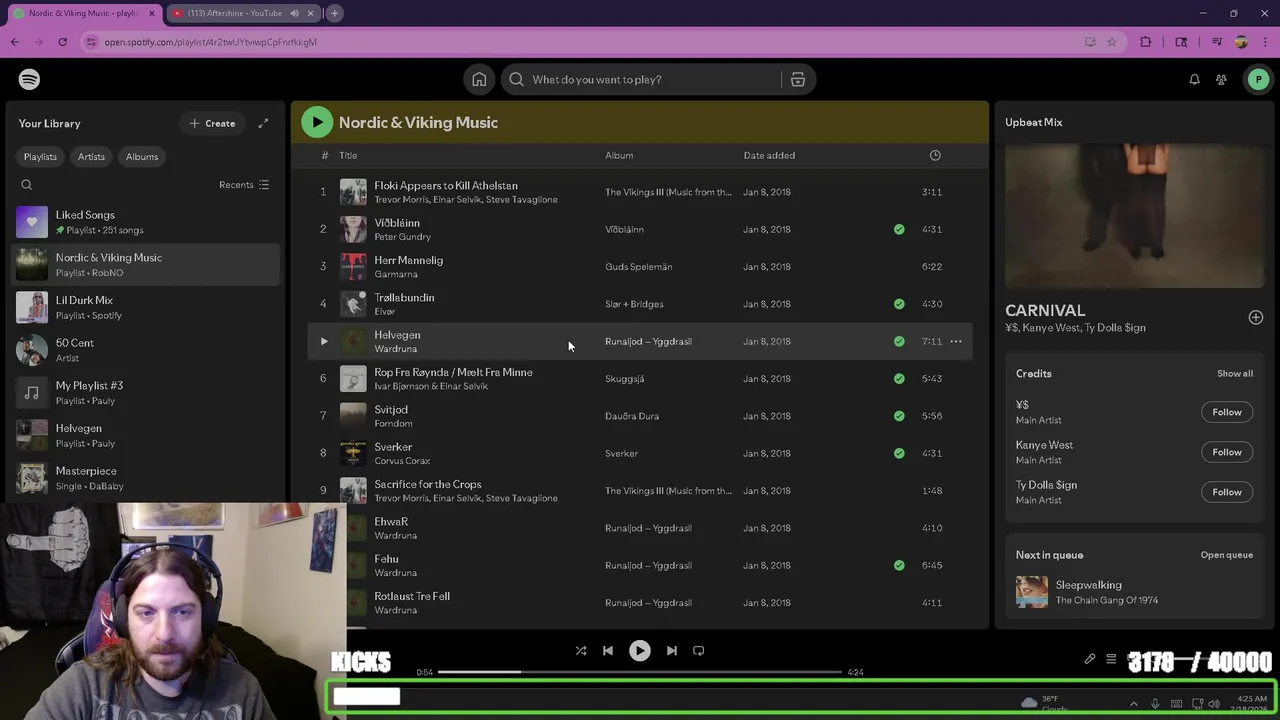Toggle saved checkmark for Svitjod
The width and height of the screenshot is (1280, 720).
[x=899, y=416]
